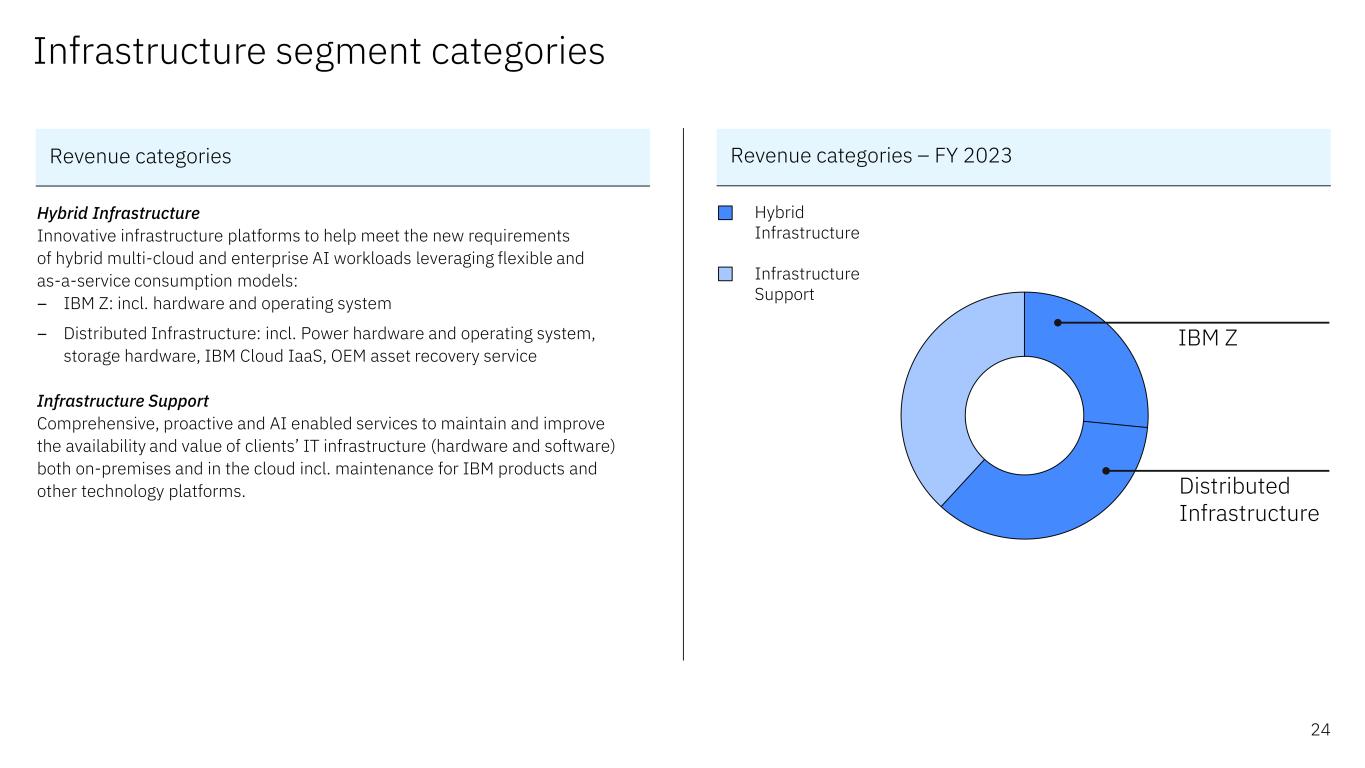This screenshot has width=1365, height=768.
Task: Click the italic 'Infrastructure Support' heading
Action: click(x=122, y=401)
